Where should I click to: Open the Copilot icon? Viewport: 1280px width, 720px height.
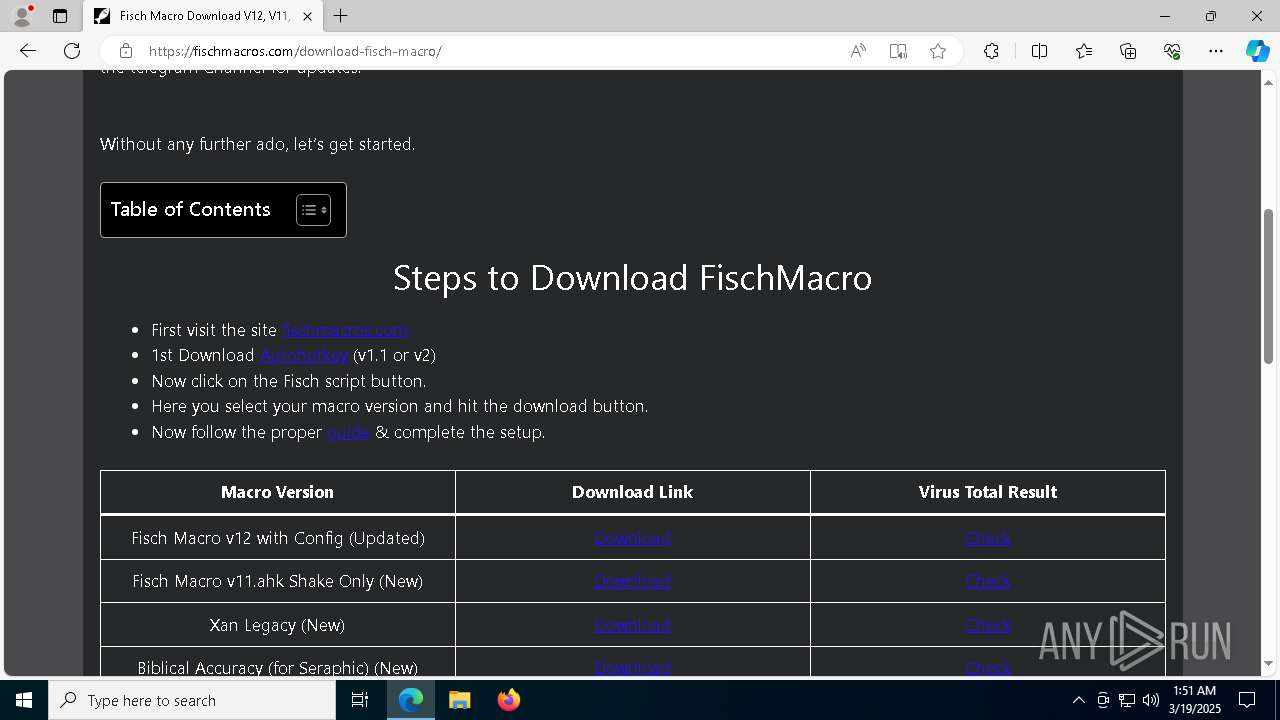pos(1257,51)
